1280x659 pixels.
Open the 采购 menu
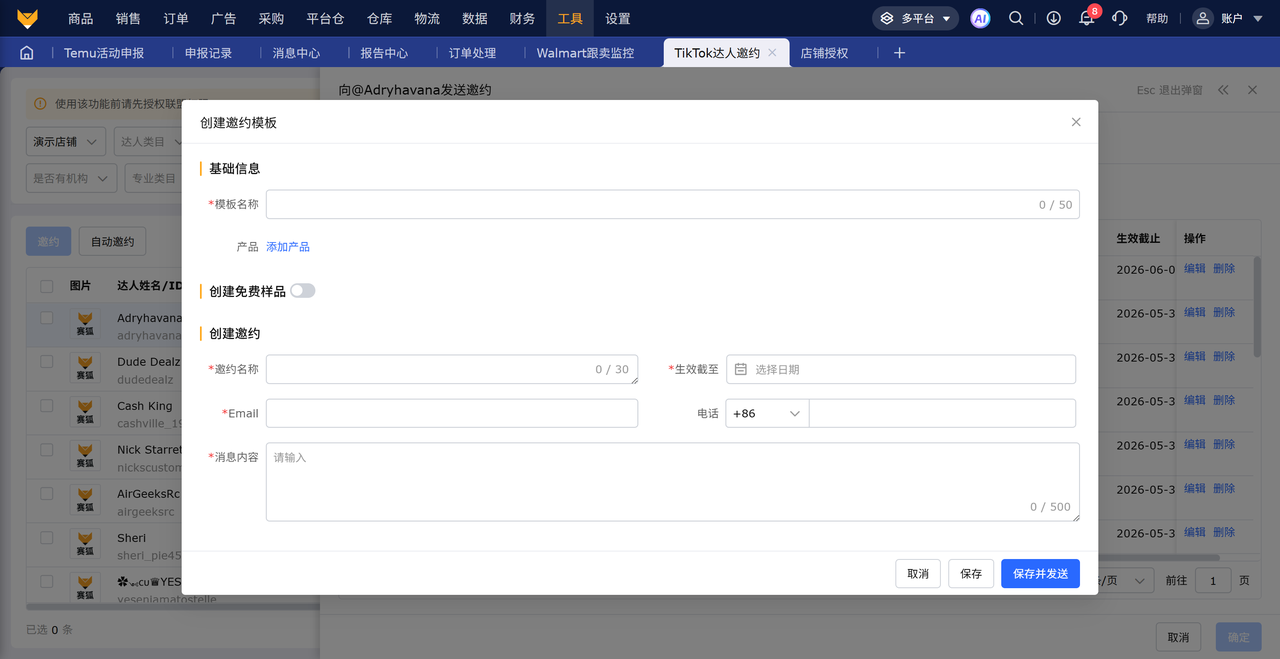(x=271, y=18)
